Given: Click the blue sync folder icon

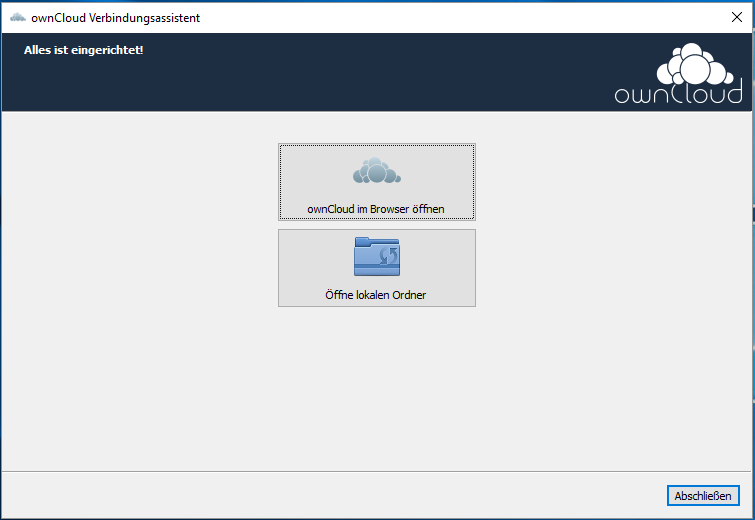Looking at the screenshot, I should click(376, 256).
